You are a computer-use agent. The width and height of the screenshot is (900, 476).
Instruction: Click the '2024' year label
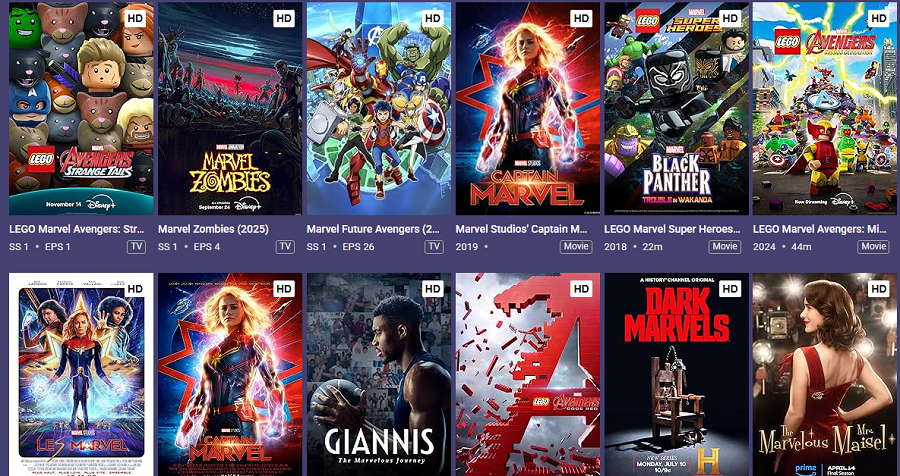click(764, 247)
